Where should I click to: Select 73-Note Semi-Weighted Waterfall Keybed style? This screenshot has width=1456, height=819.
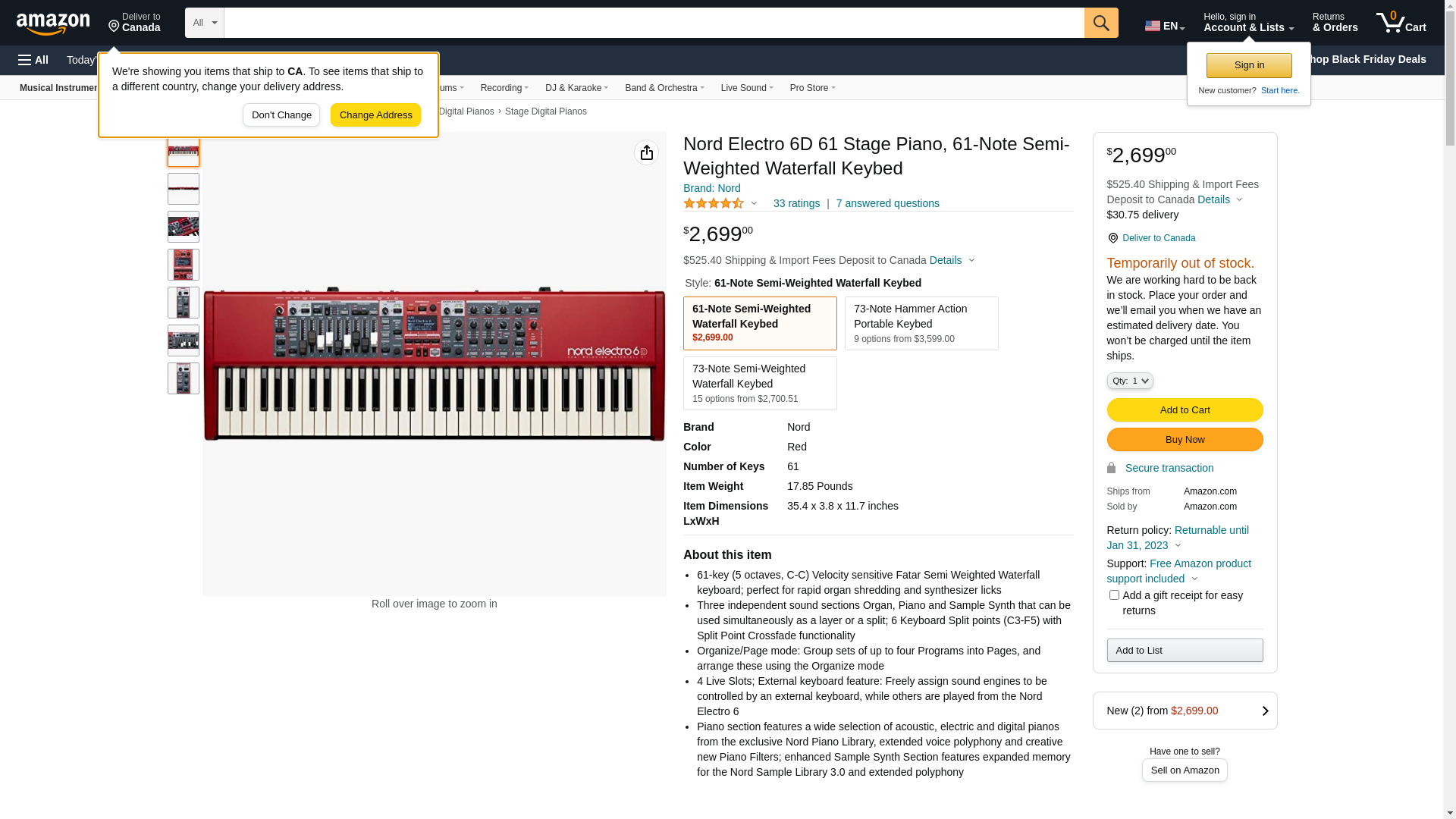pos(759,384)
